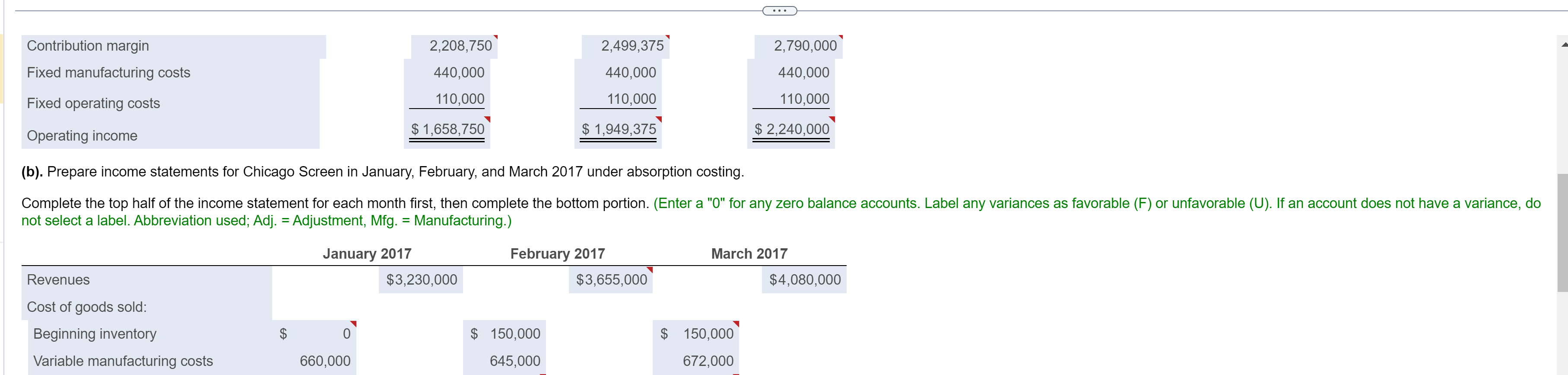This screenshot has width=1568, height=375.
Task: Select the January Revenues cell showing $3,230,000
Action: pyautogui.click(x=421, y=279)
